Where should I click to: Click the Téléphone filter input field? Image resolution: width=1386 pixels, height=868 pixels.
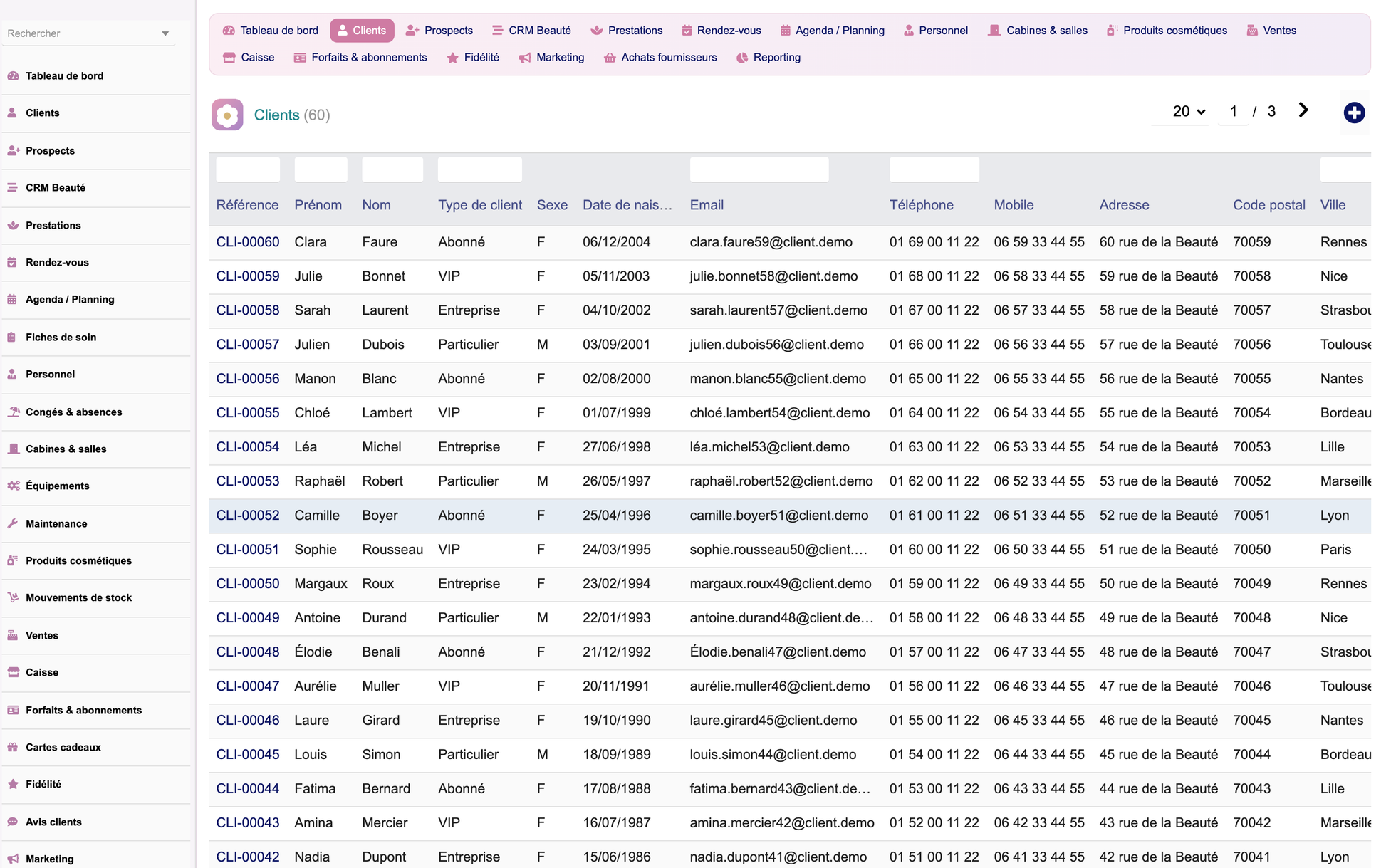tap(934, 169)
